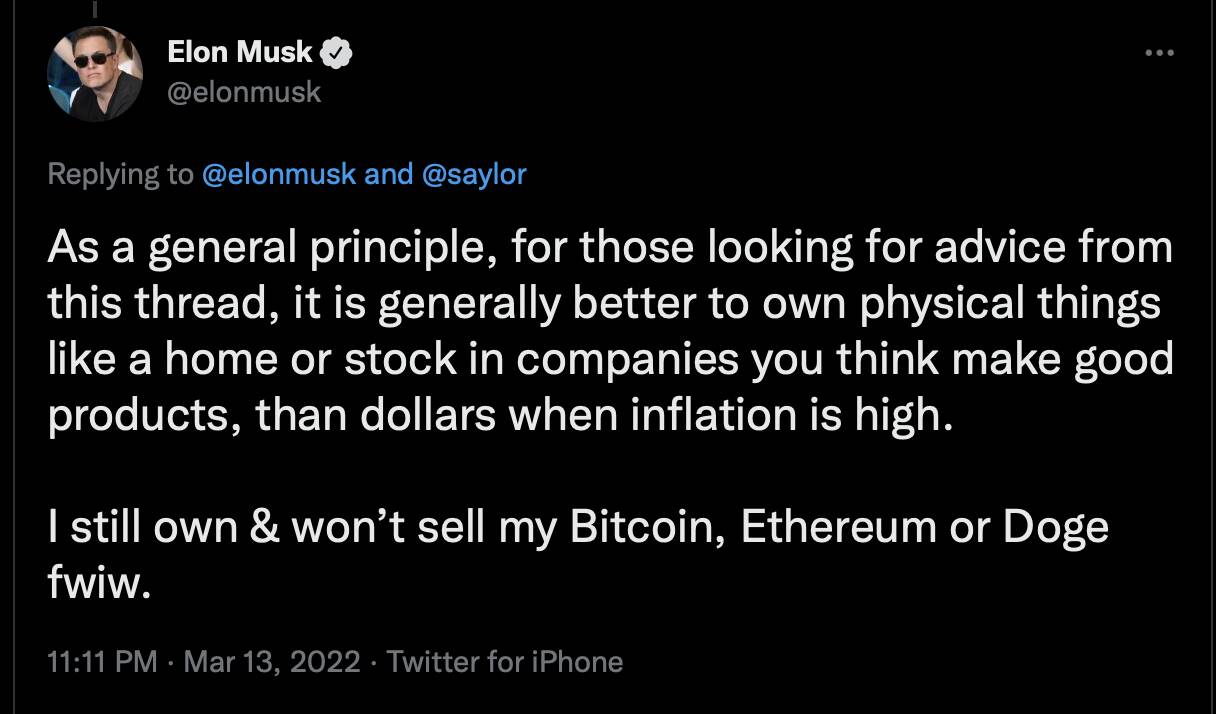Click the @elonmusk handle under the name
Image resolution: width=1216 pixels, height=714 pixels.
coord(245,92)
